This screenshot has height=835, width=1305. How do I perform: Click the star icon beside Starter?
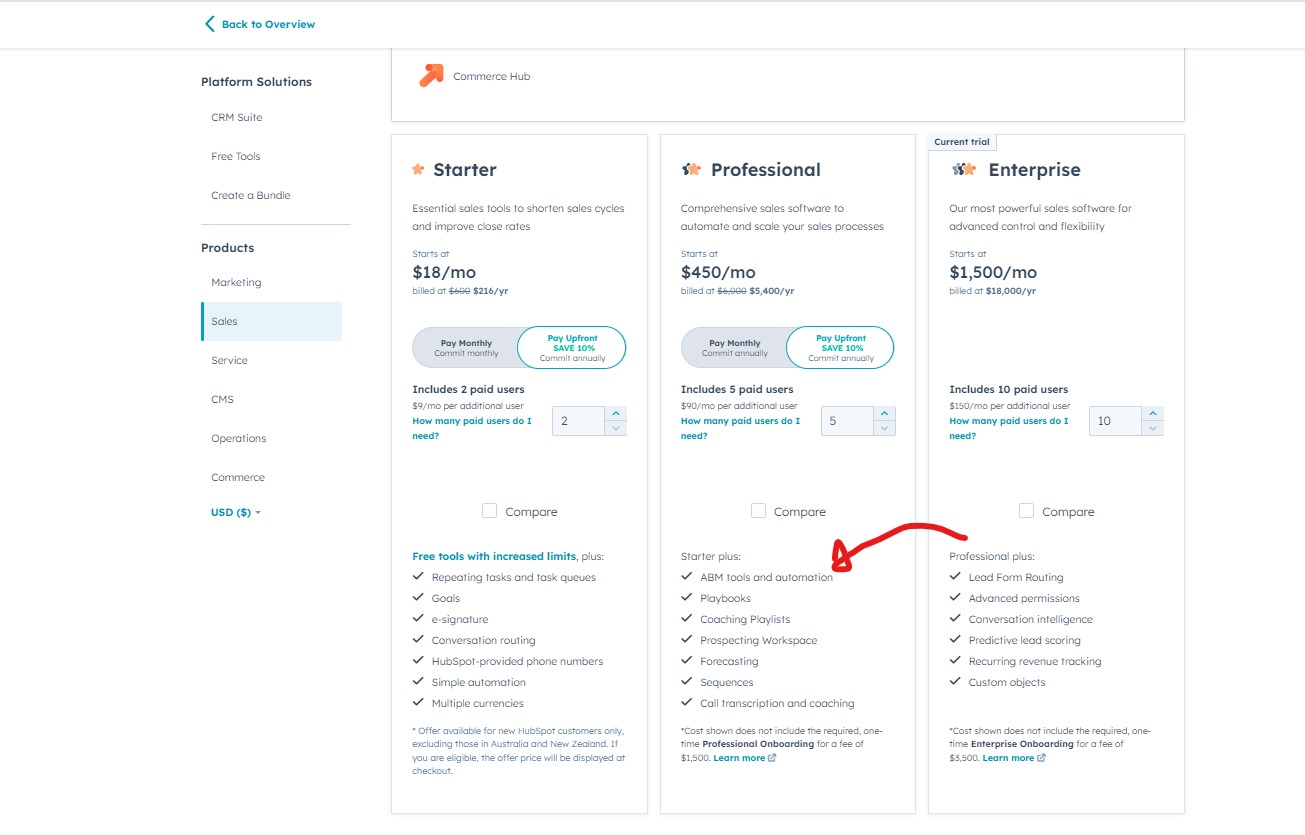tap(420, 169)
